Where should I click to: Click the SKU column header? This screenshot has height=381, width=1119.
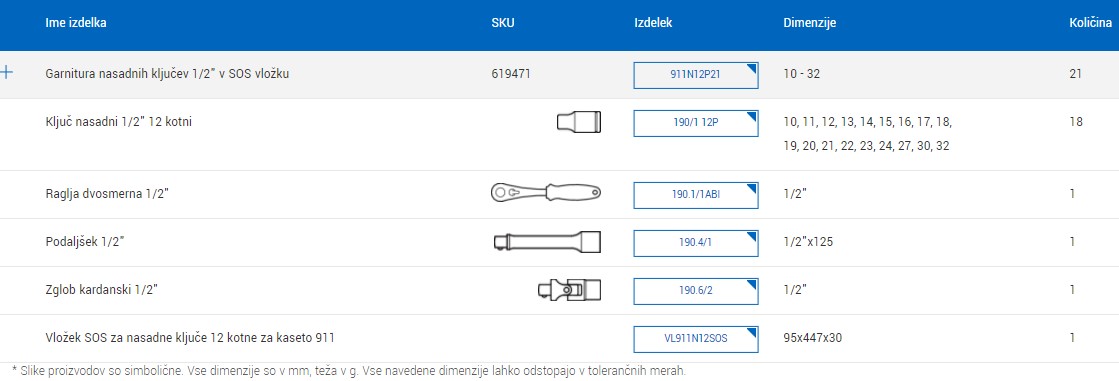(502, 23)
